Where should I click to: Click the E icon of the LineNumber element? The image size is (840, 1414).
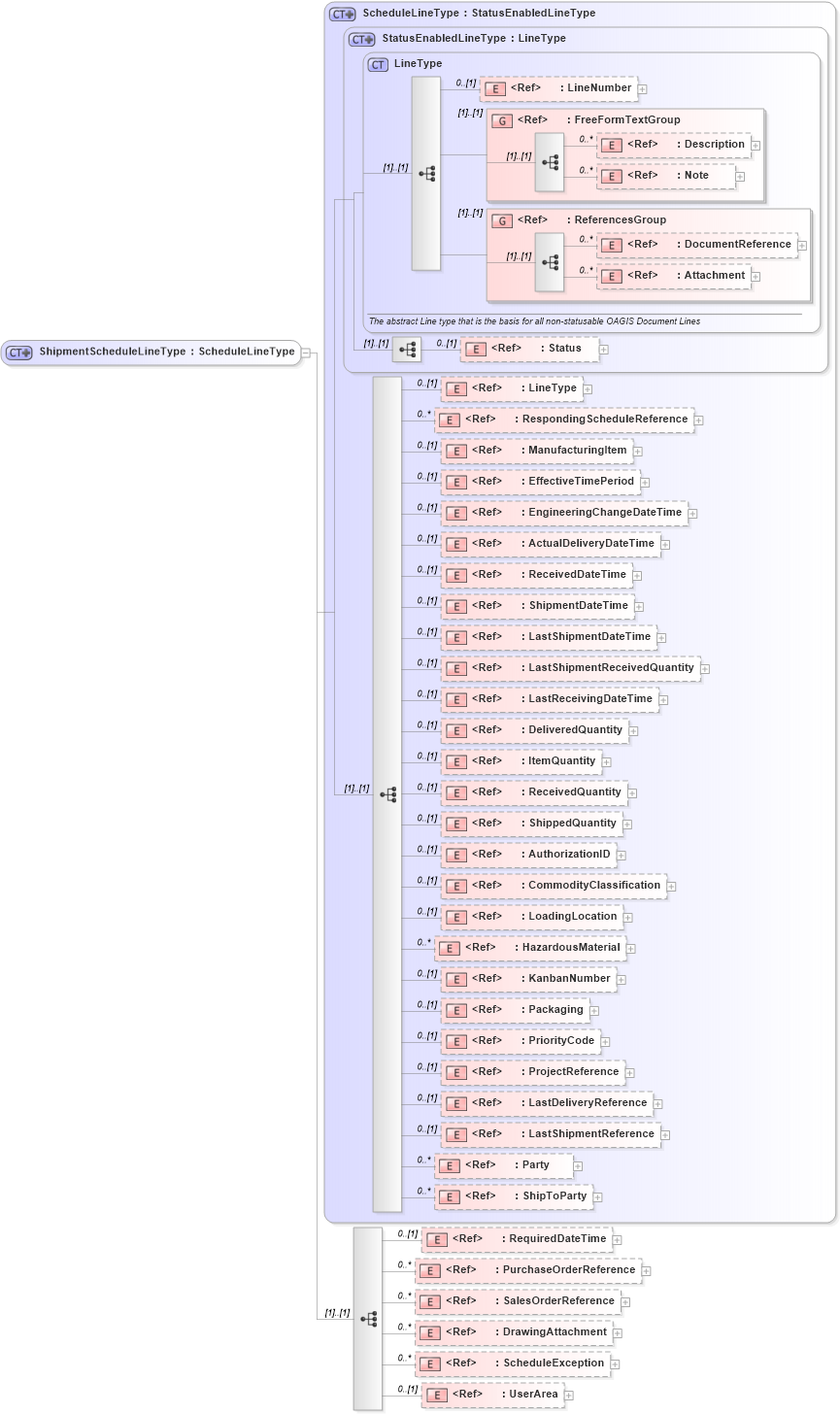point(494,87)
